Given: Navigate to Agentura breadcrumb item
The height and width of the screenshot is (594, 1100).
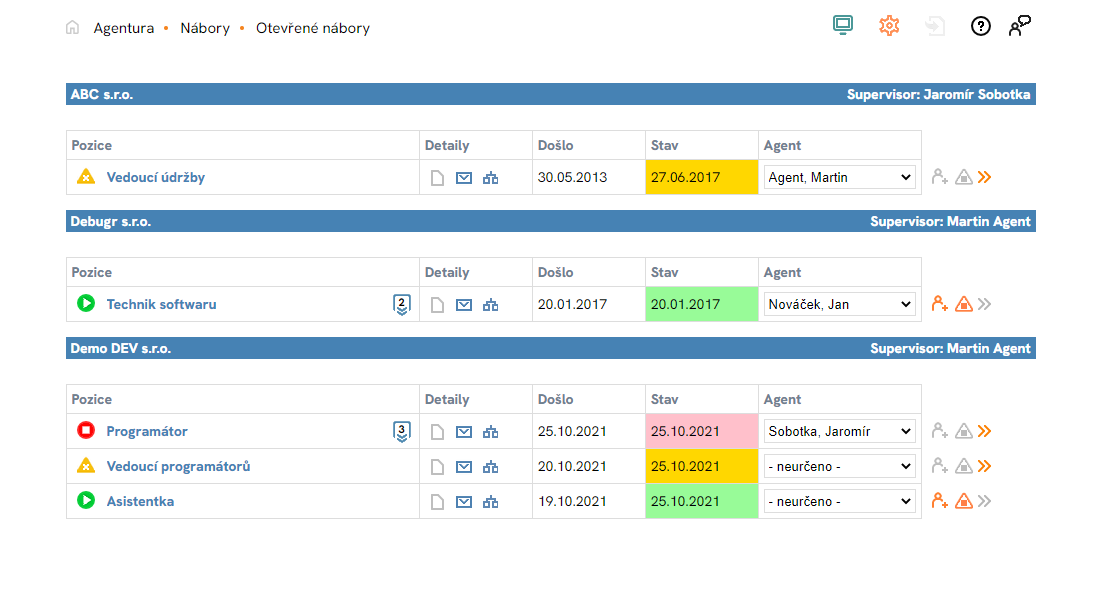Looking at the screenshot, I should pos(123,28).
